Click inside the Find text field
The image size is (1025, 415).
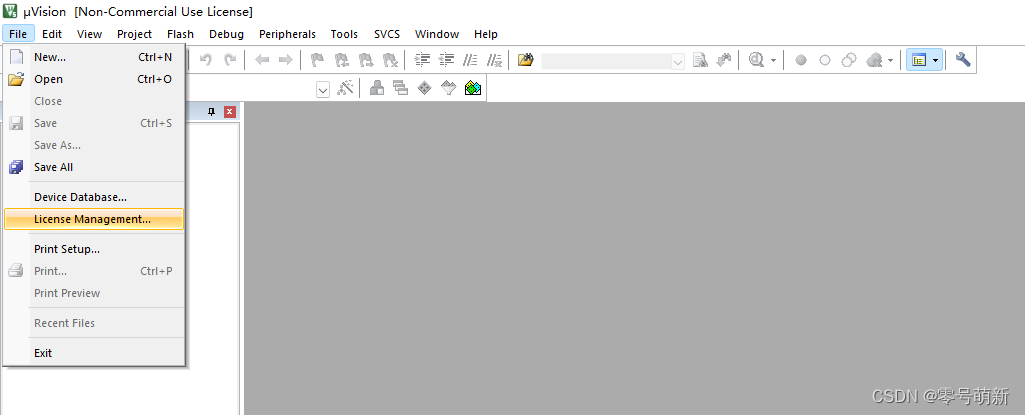607,61
